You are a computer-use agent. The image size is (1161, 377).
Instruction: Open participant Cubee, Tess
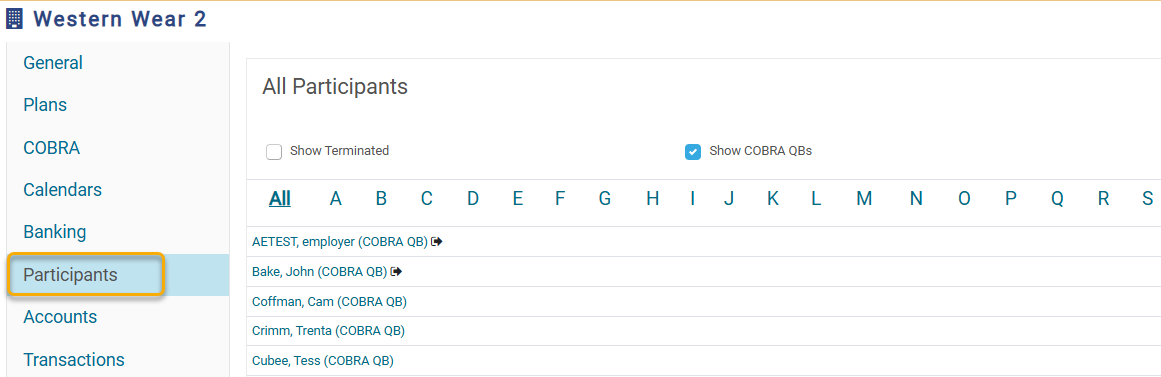point(323,361)
